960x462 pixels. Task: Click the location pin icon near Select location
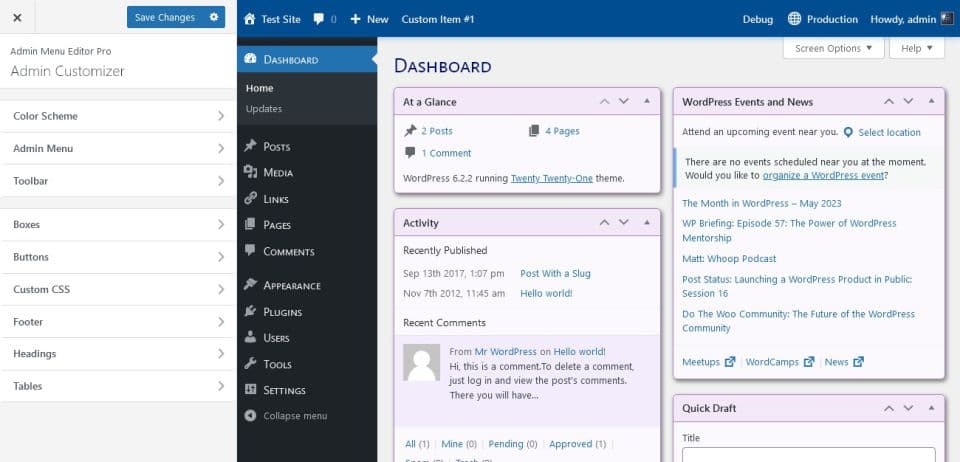(848, 132)
